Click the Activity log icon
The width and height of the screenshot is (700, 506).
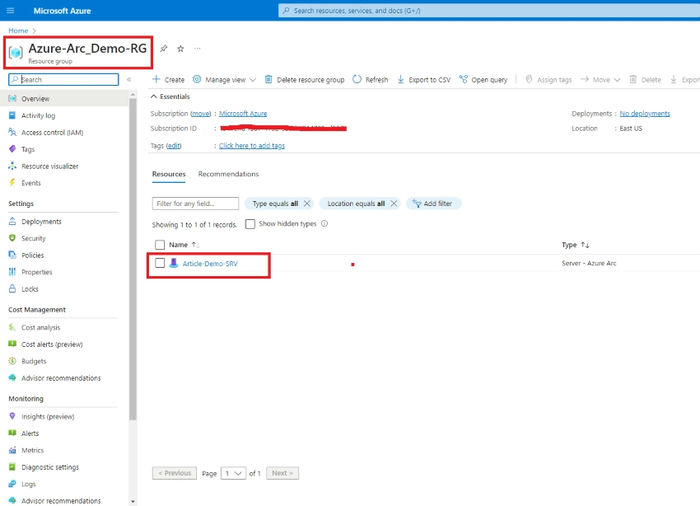[12, 115]
